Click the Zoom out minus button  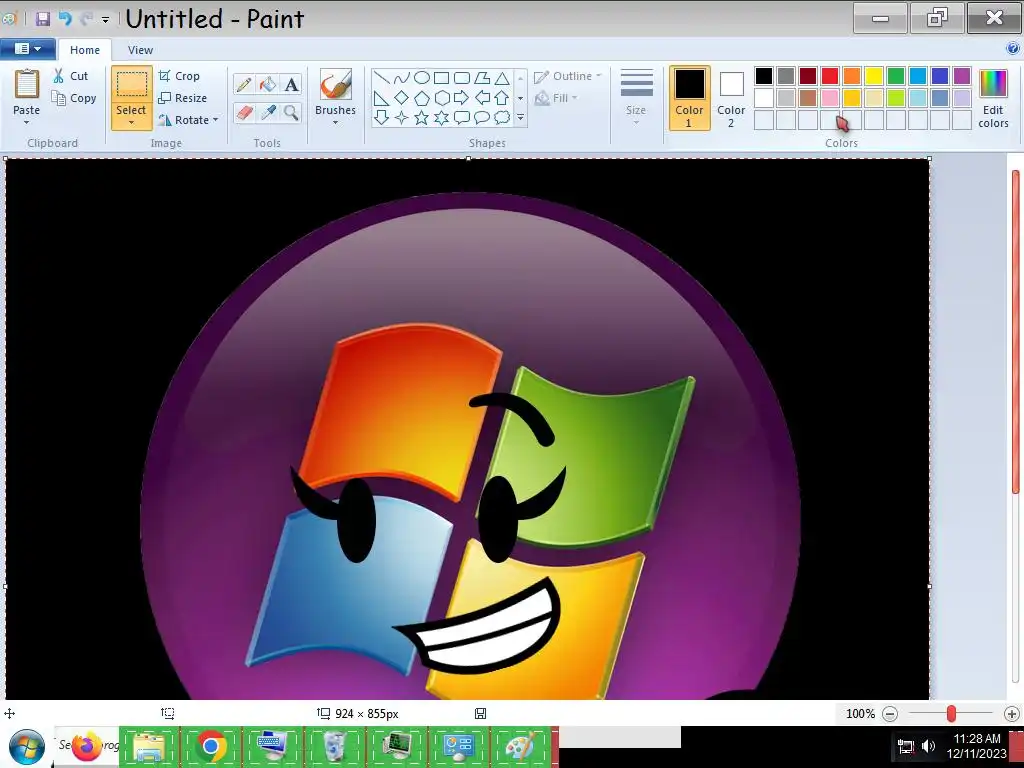point(890,714)
